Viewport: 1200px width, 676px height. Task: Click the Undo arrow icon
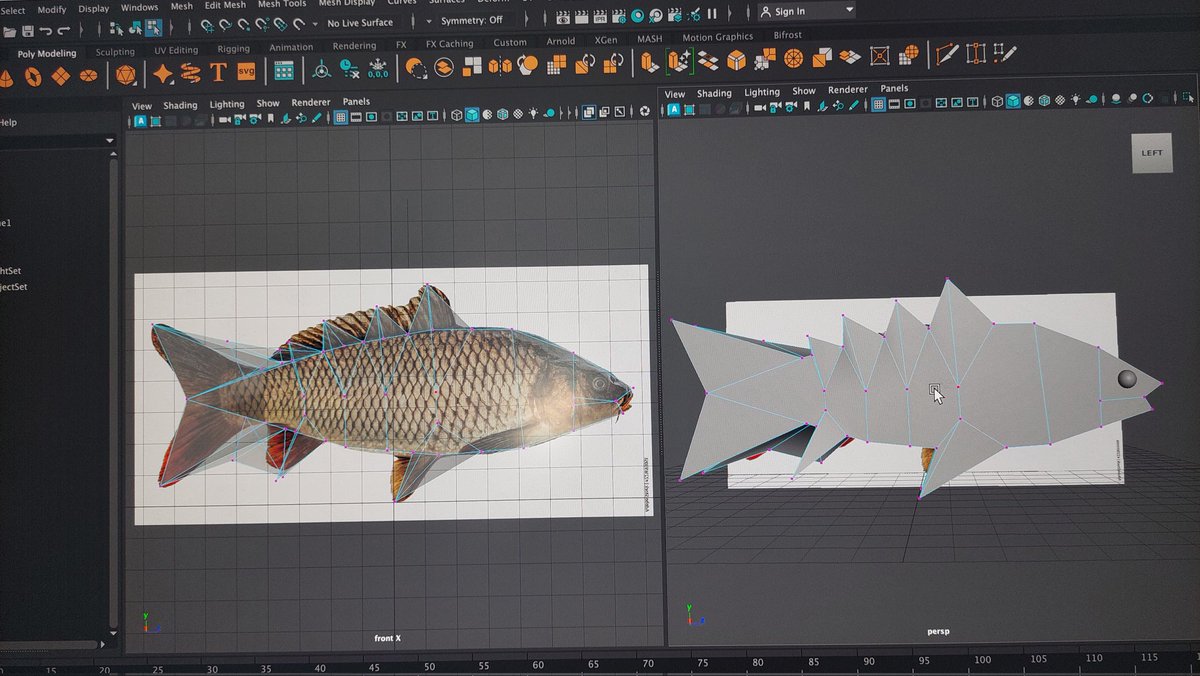(x=45, y=31)
